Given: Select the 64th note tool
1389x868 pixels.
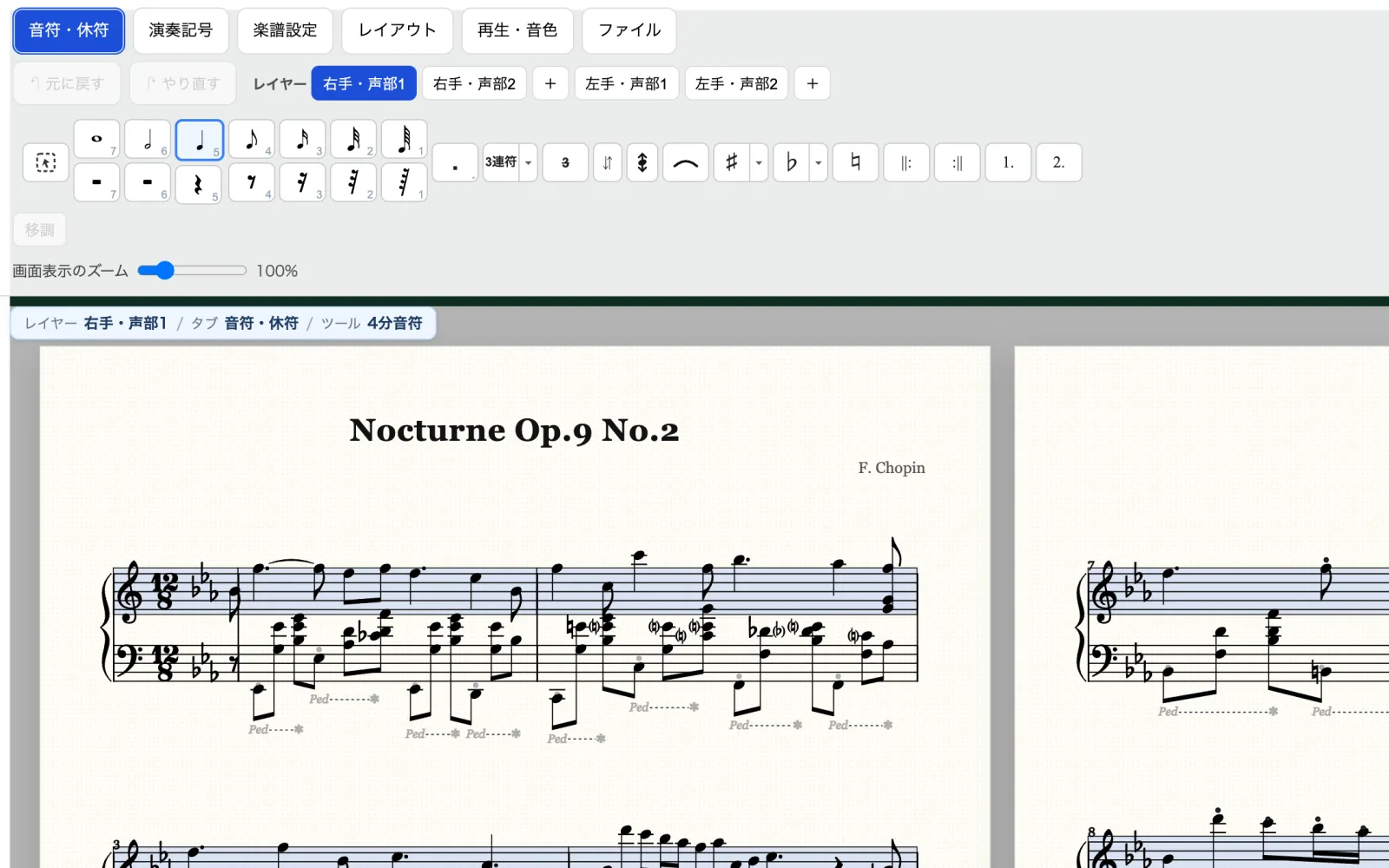Looking at the screenshot, I should (x=405, y=139).
